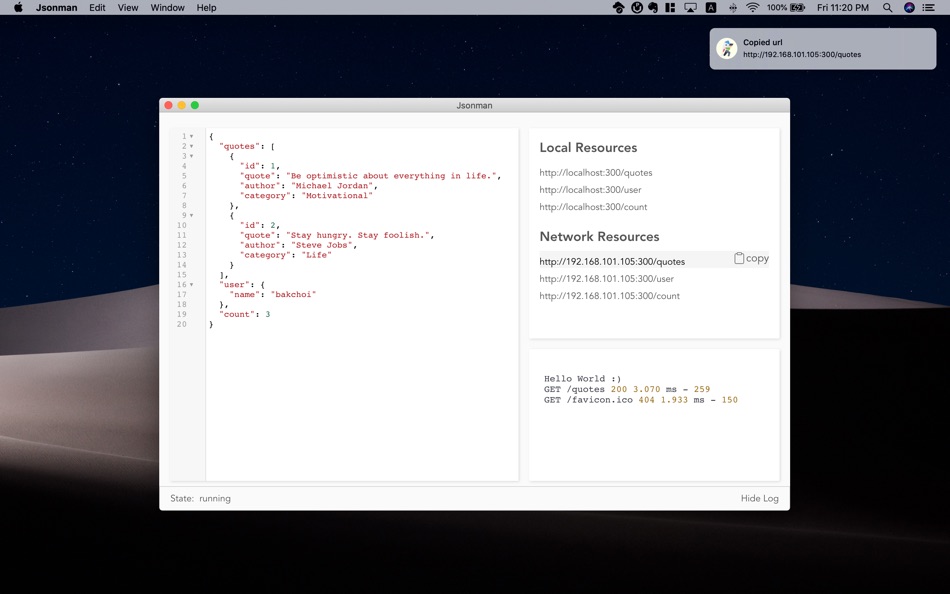Click Hide Log in the status bar
This screenshot has height=594, width=950.
pyautogui.click(x=759, y=498)
